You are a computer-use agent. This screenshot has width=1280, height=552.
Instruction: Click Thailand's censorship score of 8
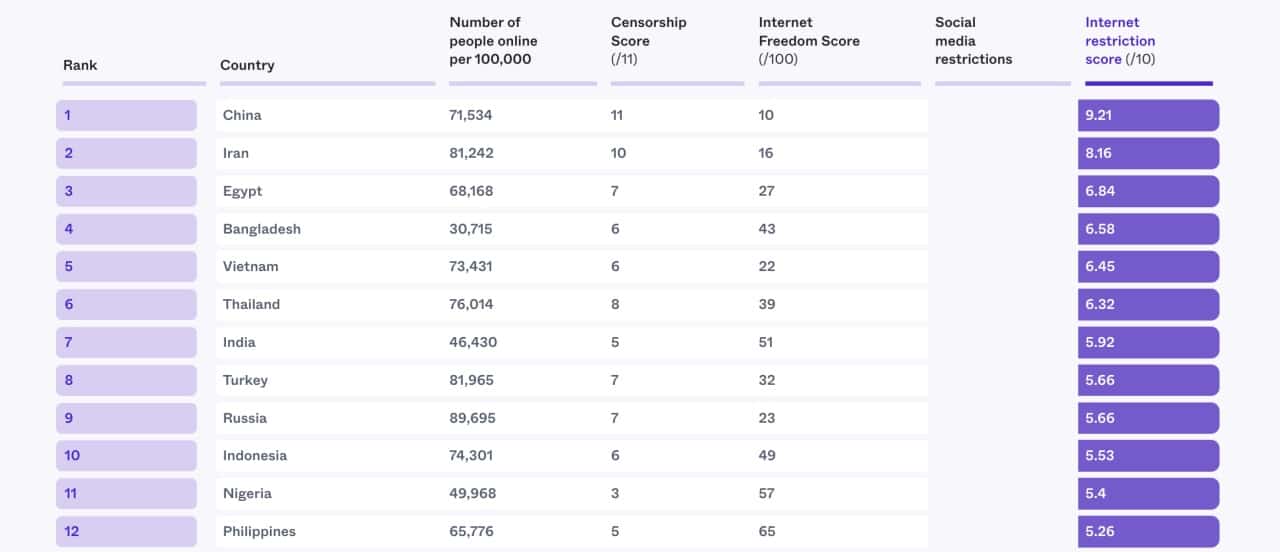[x=616, y=305]
